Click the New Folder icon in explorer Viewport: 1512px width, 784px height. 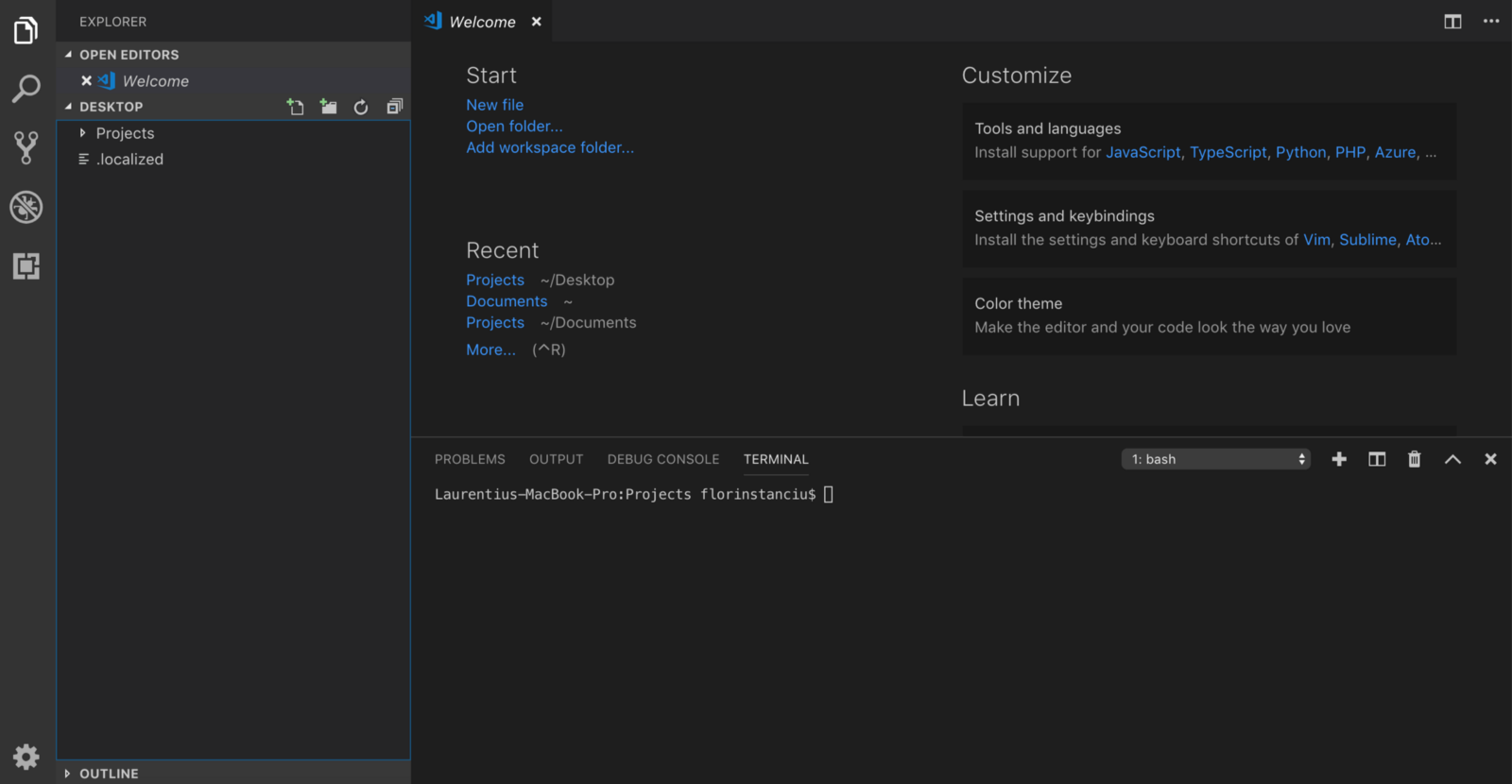[x=328, y=107]
